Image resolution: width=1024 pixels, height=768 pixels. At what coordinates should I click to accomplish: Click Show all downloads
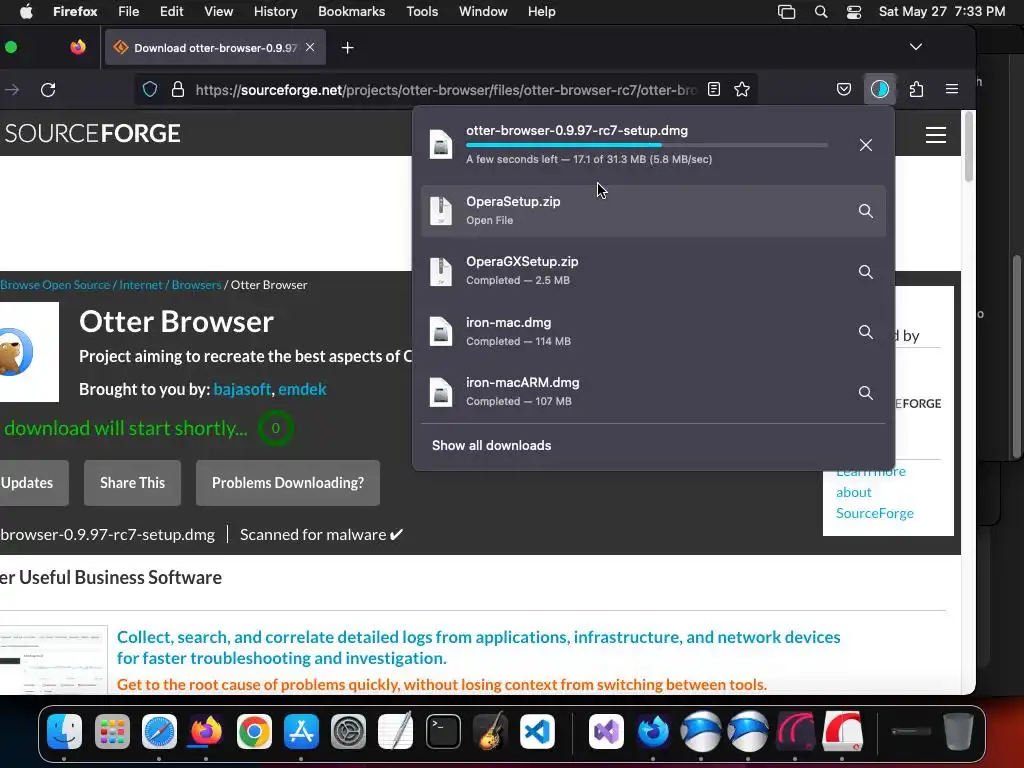[x=491, y=445]
